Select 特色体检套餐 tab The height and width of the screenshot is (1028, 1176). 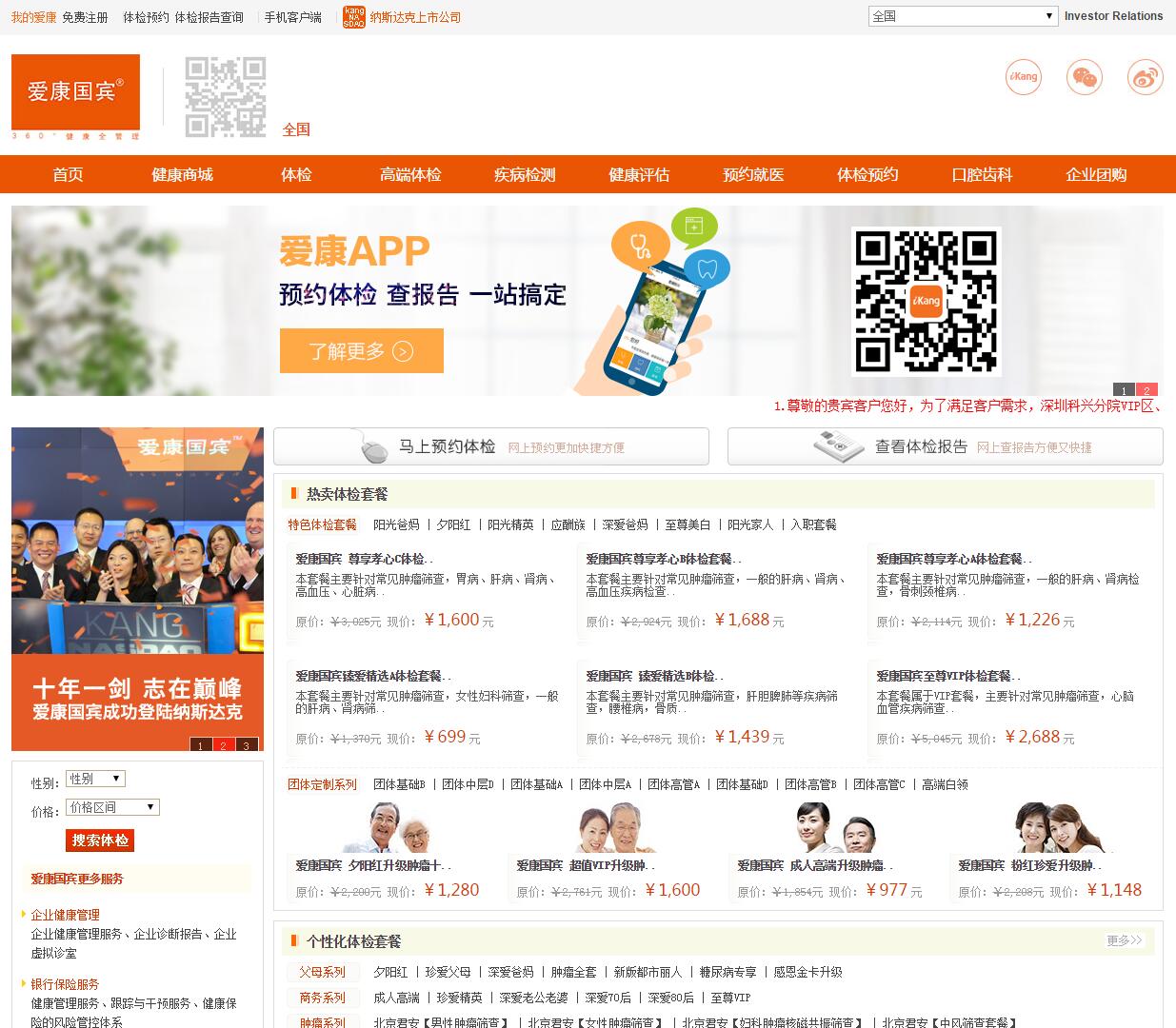click(x=322, y=524)
